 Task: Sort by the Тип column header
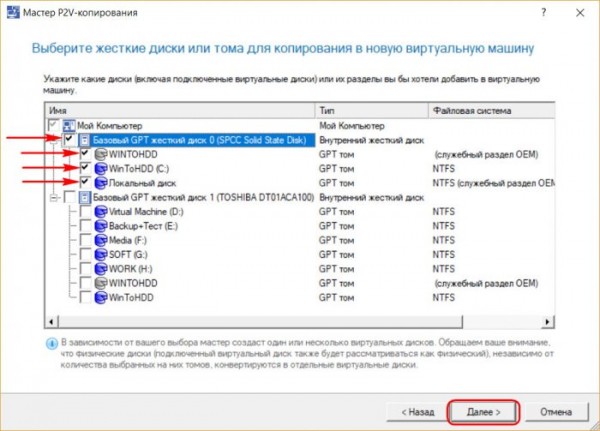(372, 111)
